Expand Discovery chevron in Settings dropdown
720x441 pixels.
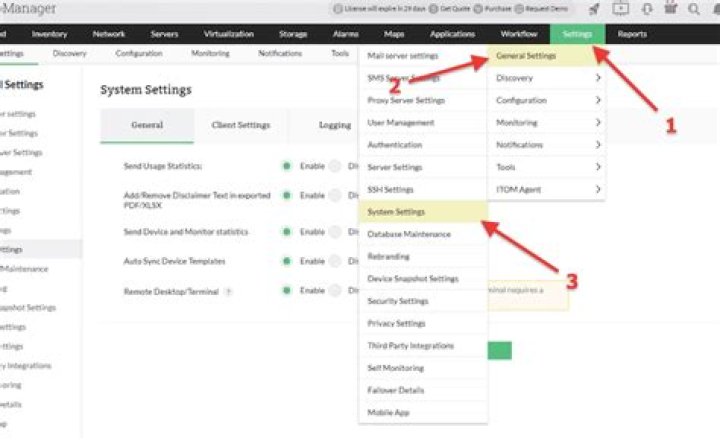pyautogui.click(x=598, y=78)
